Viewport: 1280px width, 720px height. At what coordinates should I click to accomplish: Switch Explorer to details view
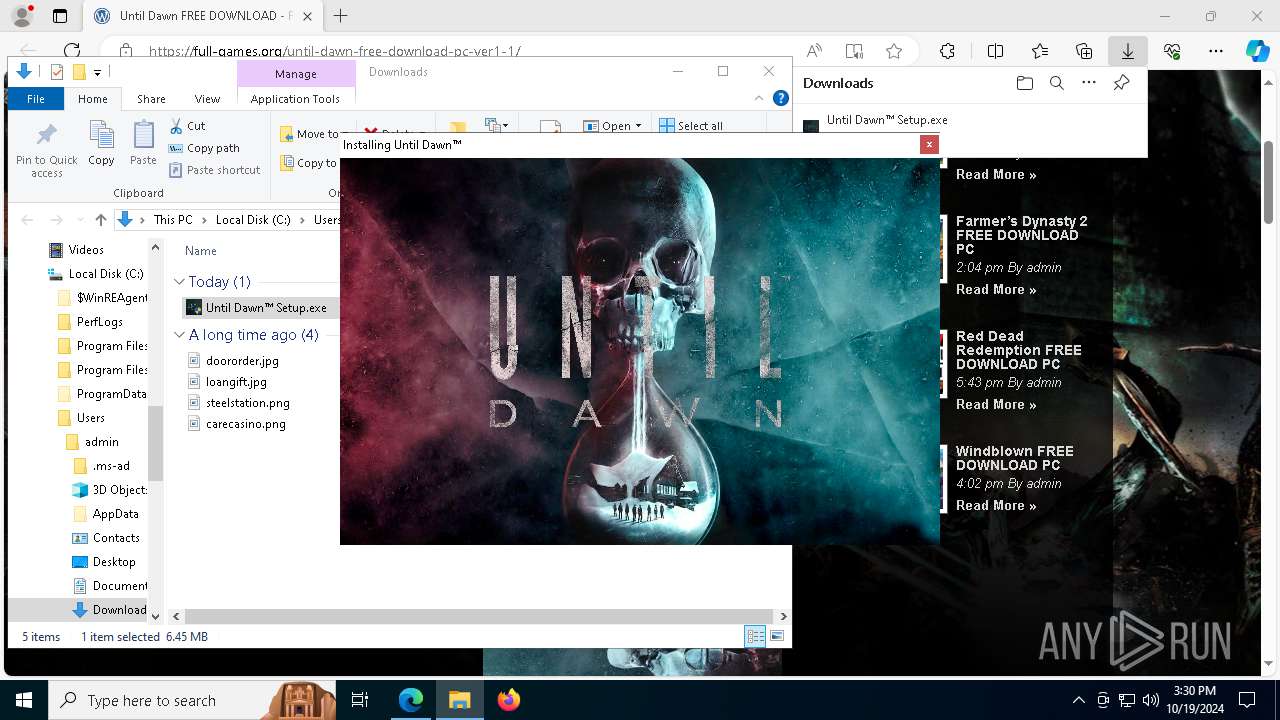(x=755, y=636)
